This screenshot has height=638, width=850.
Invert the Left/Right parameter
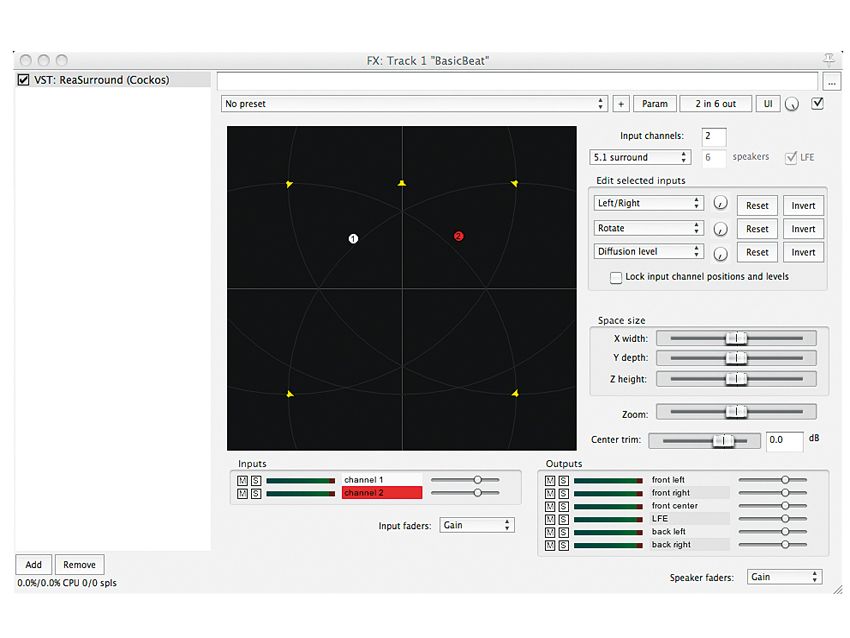coord(803,205)
